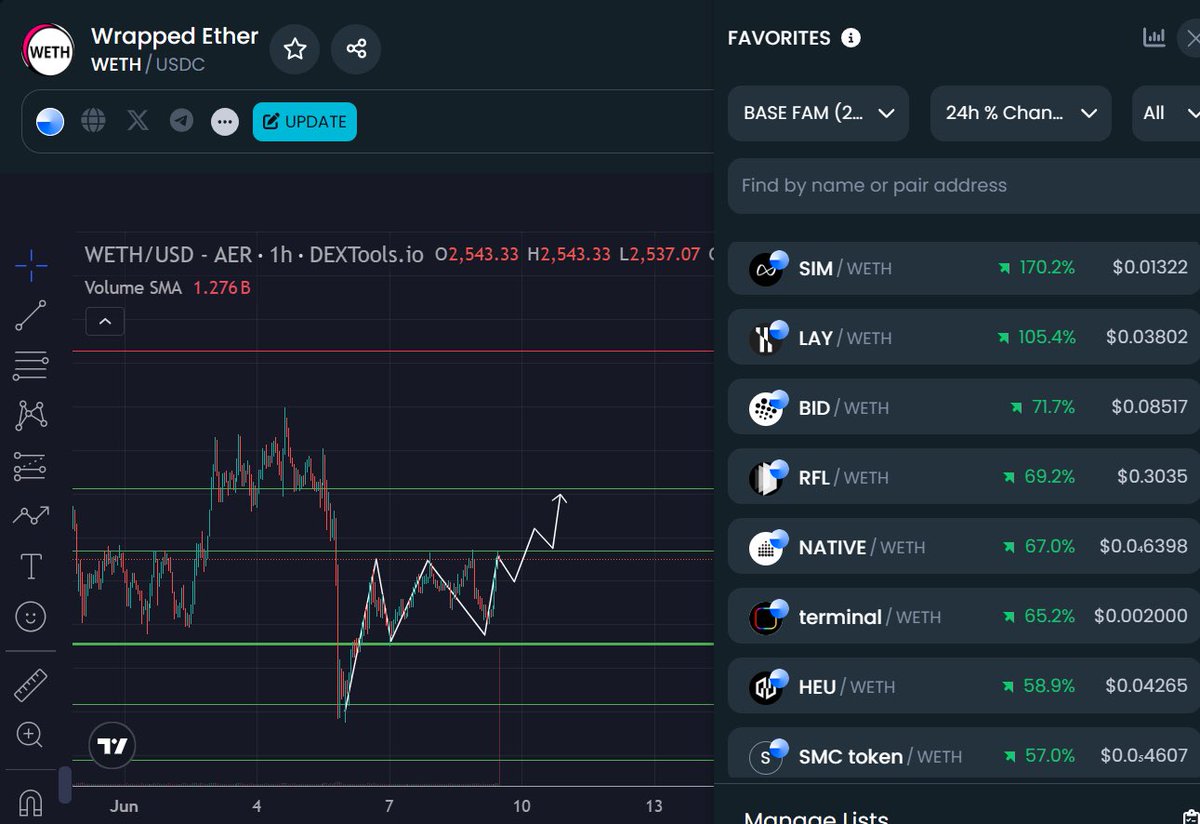Image resolution: width=1200 pixels, height=824 pixels.
Task: Open the BASE FAM list dropdown
Action: (x=818, y=113)
